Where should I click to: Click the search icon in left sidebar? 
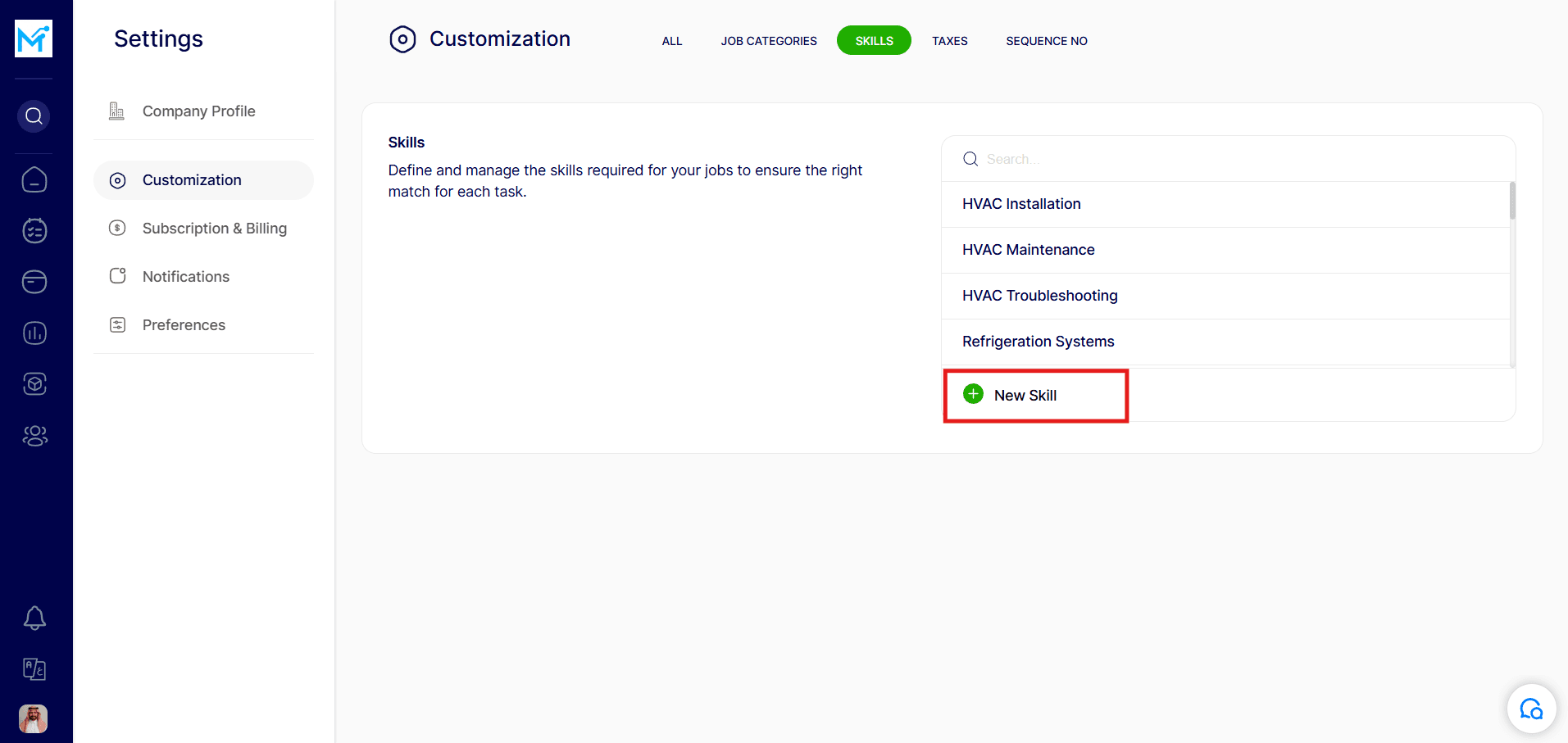[x=34, y=116]
